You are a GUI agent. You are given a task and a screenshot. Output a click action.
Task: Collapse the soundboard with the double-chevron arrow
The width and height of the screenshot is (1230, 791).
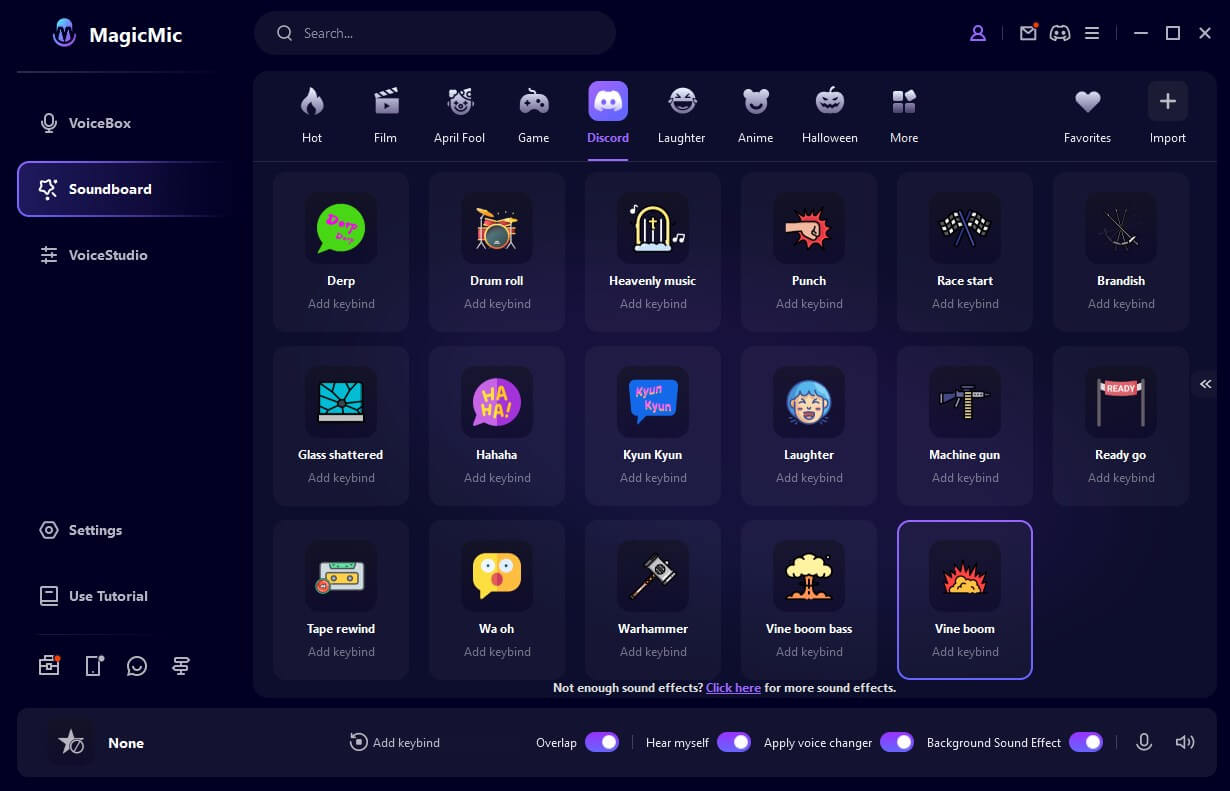(1205, 384)
